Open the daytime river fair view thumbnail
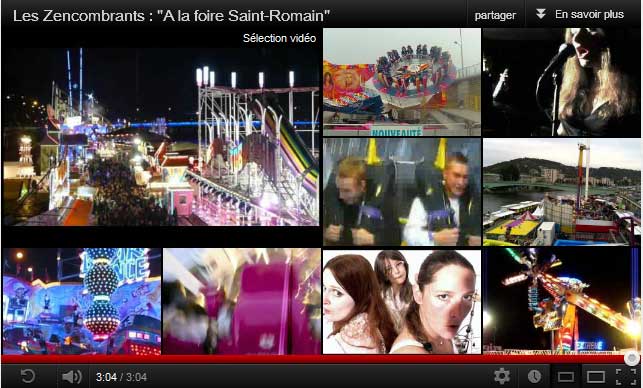This screenshot has width=643, height=388. [562, 192]
